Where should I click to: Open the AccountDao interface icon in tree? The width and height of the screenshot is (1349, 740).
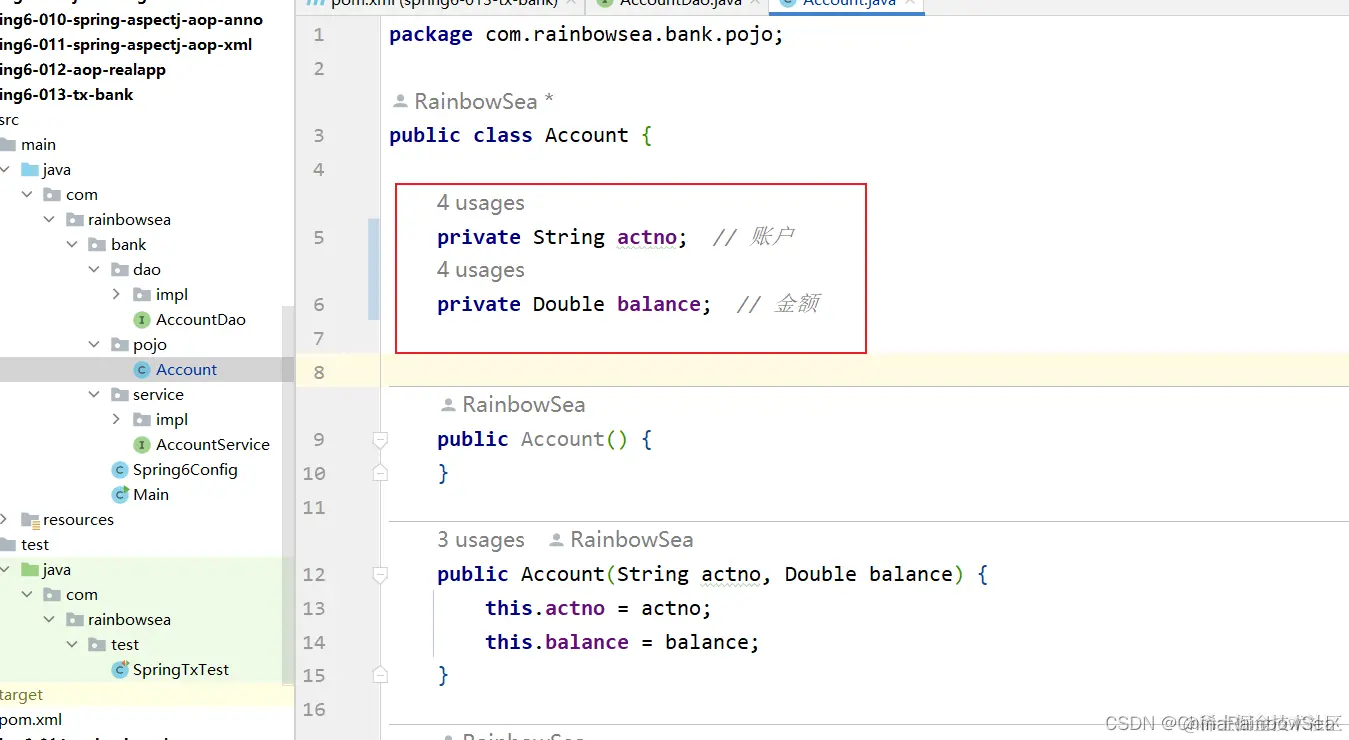click(142, 320)
